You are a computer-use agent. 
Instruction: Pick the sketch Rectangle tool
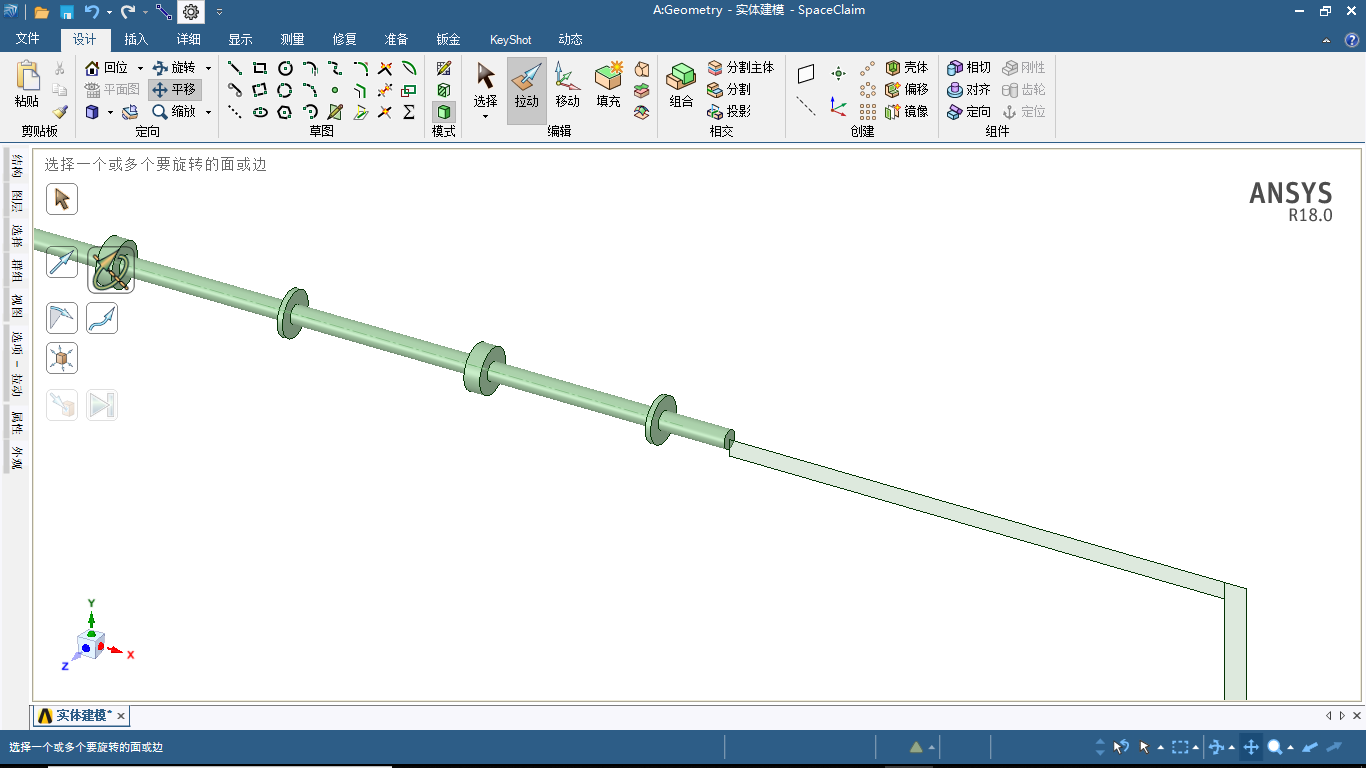[x=260, y=68]
